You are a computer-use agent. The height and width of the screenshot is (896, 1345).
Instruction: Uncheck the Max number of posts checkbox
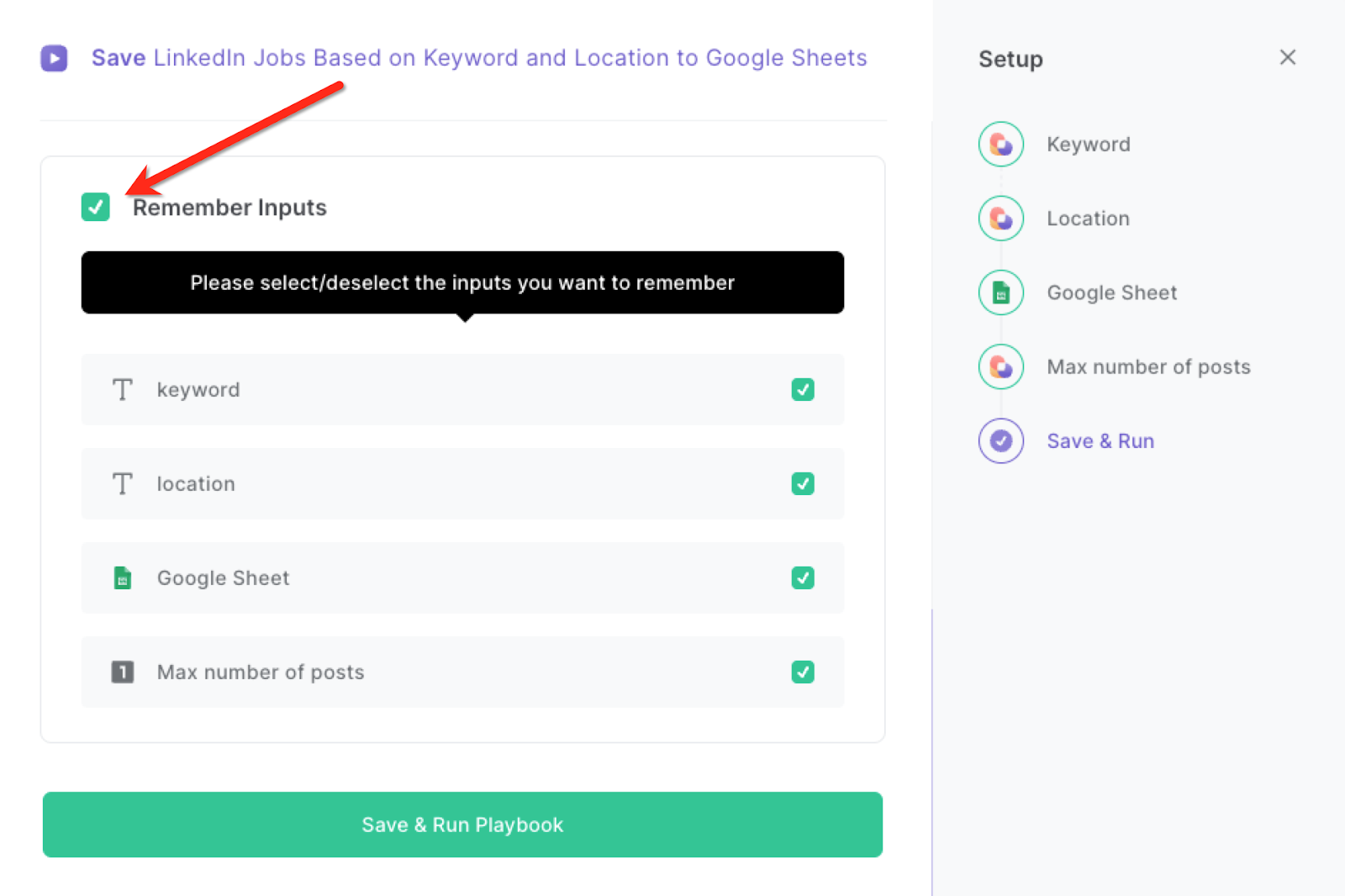tap(803, 672)
